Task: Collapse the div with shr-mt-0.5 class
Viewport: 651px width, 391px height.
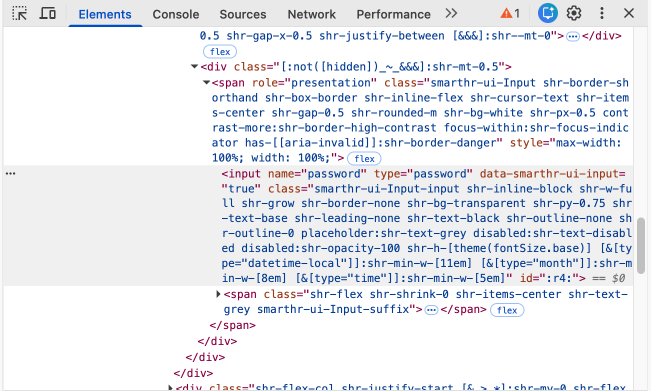Action: [x=194, y=66]
